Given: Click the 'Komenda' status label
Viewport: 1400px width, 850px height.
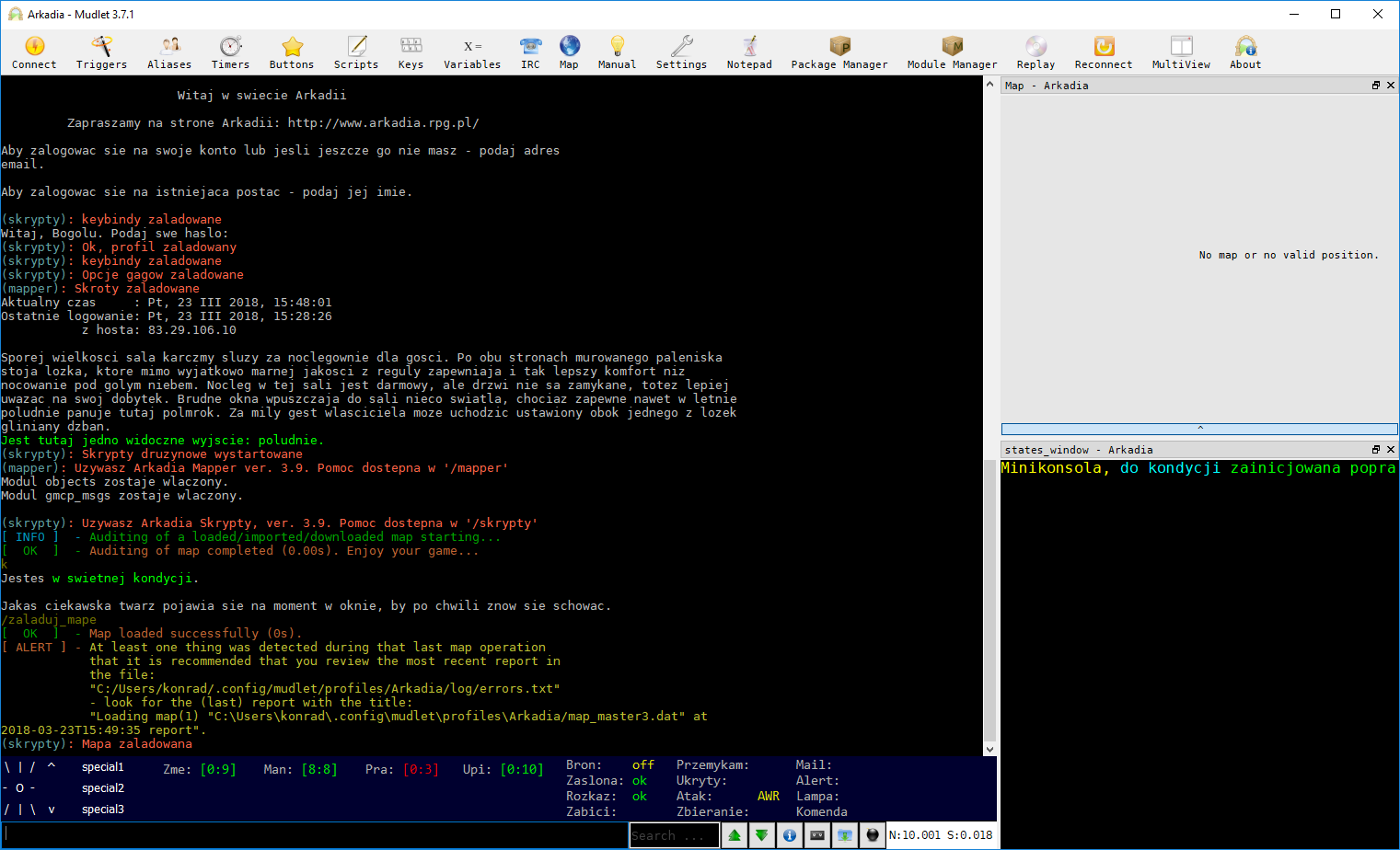Looking at the screenshot, I should pos(822,812).
